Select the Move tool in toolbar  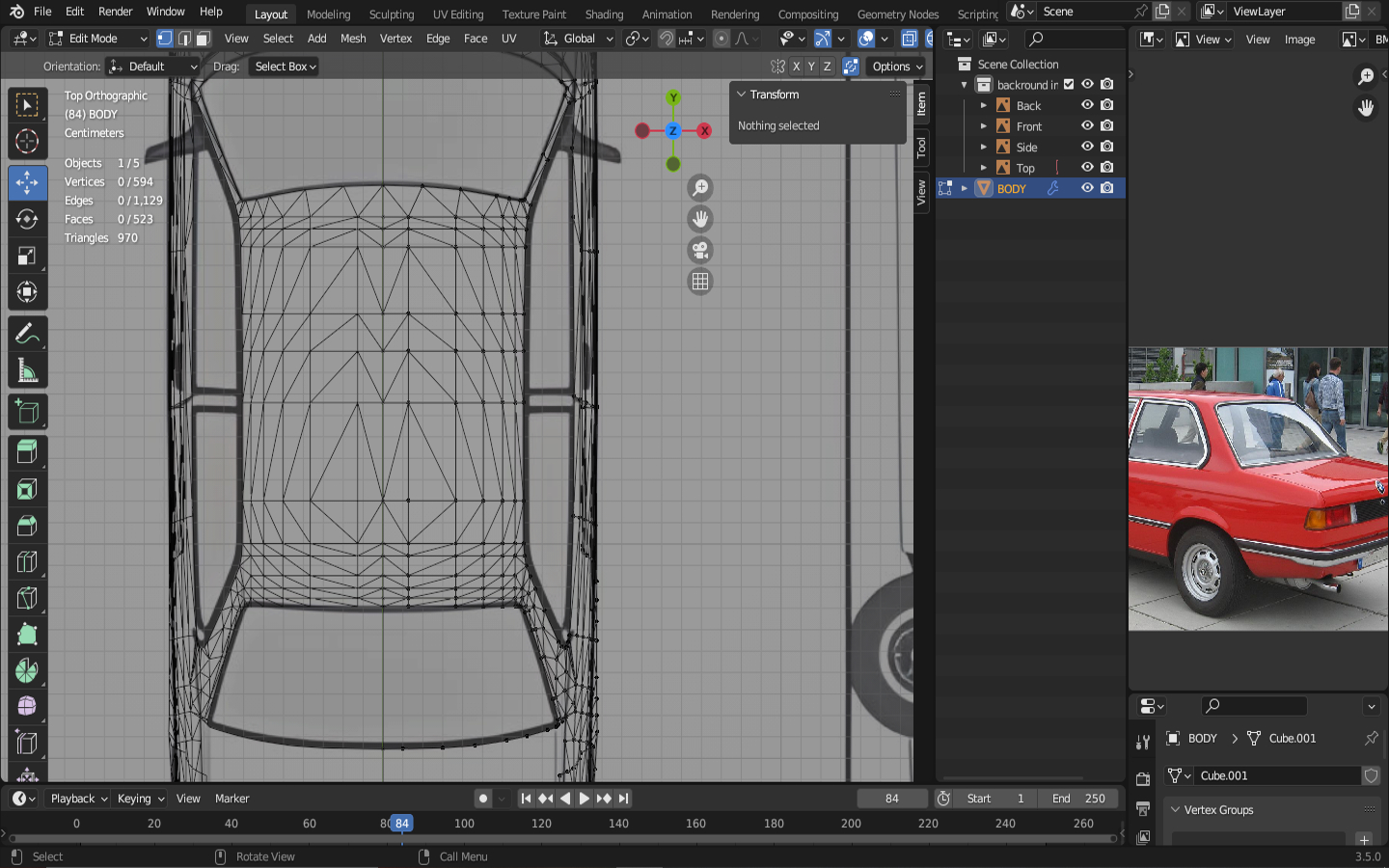[x=27, y=182]
